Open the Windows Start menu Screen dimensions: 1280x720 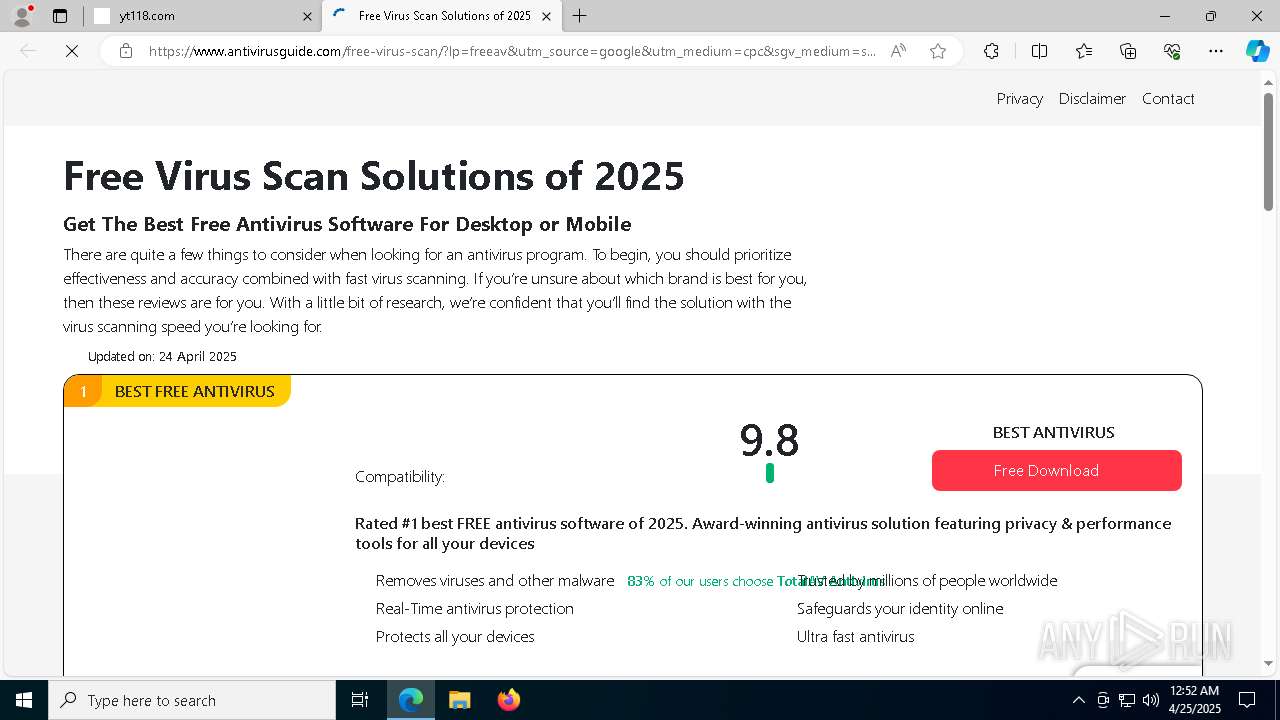click(24, 700)
